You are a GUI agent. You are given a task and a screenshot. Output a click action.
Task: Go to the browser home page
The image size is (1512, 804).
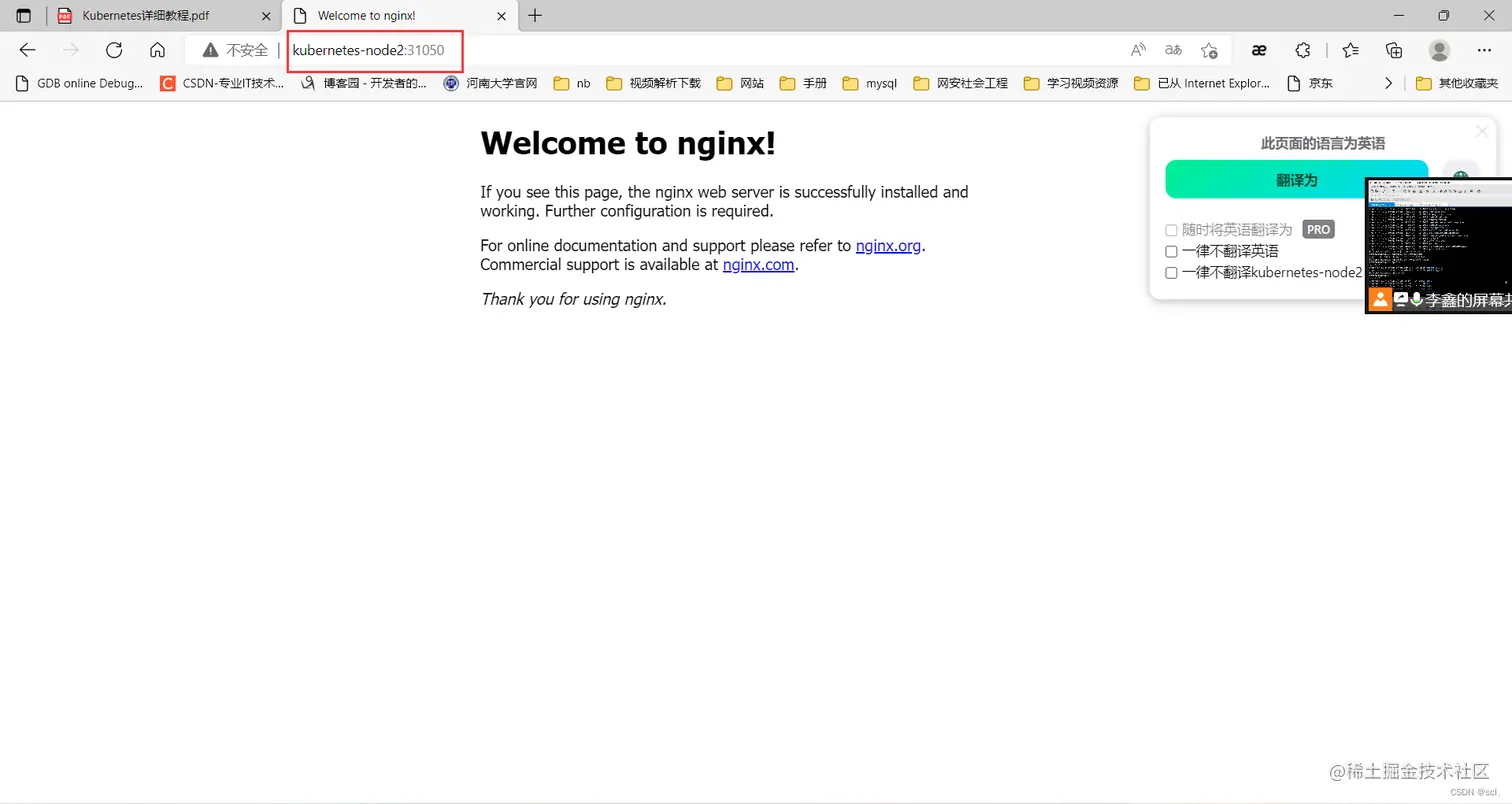pos(157,50)
